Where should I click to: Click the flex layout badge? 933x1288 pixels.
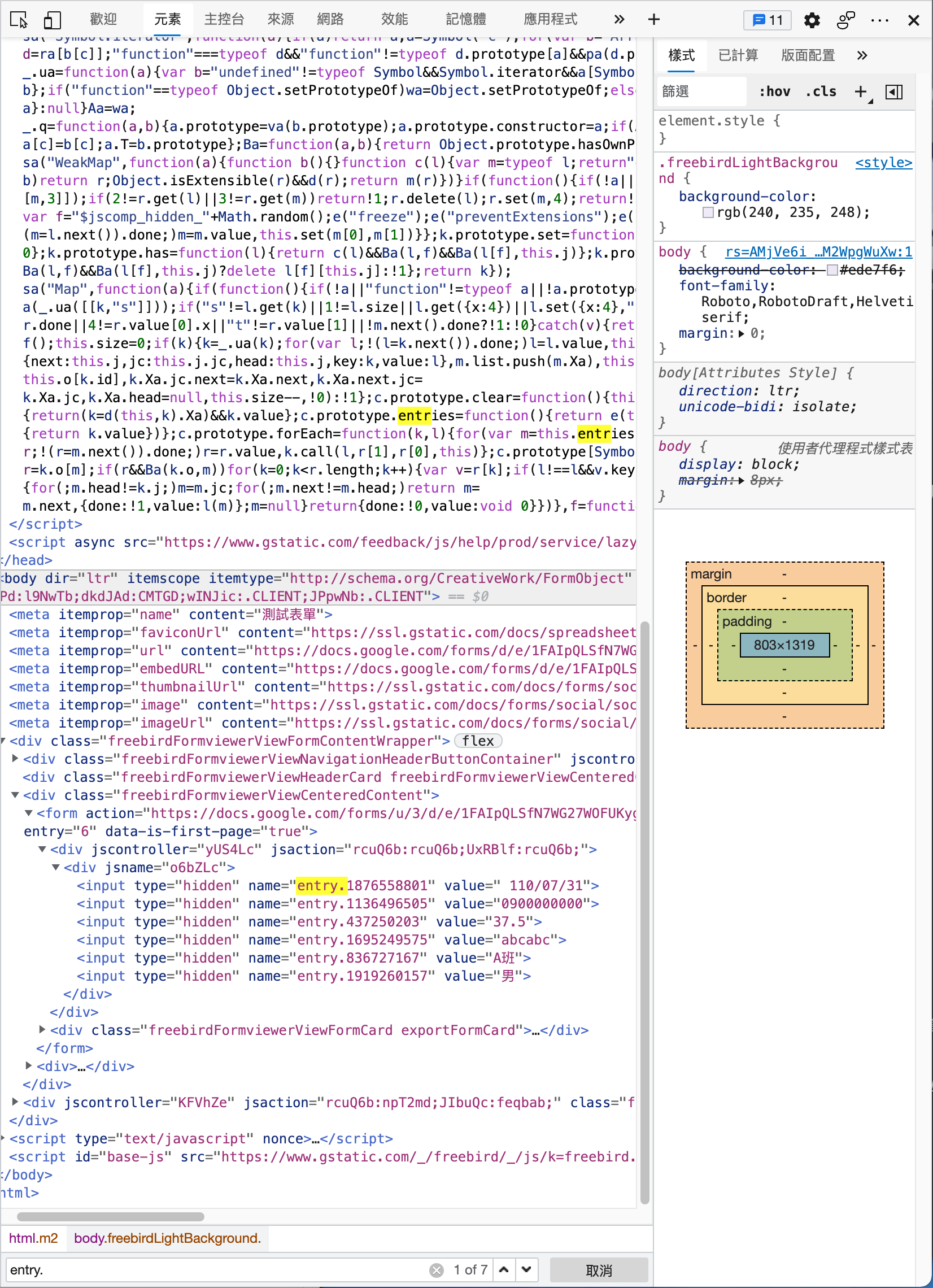478,741
